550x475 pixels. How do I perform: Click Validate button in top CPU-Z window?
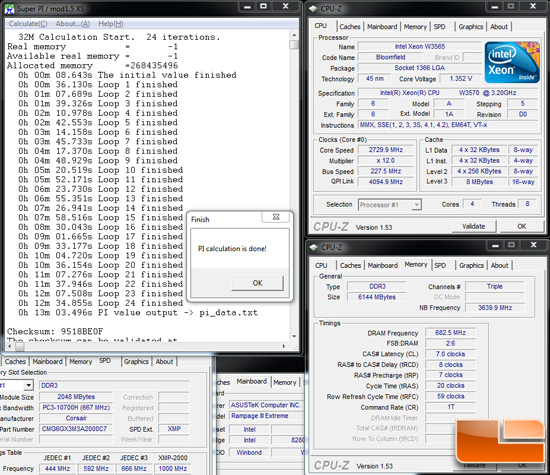(474, 226)
